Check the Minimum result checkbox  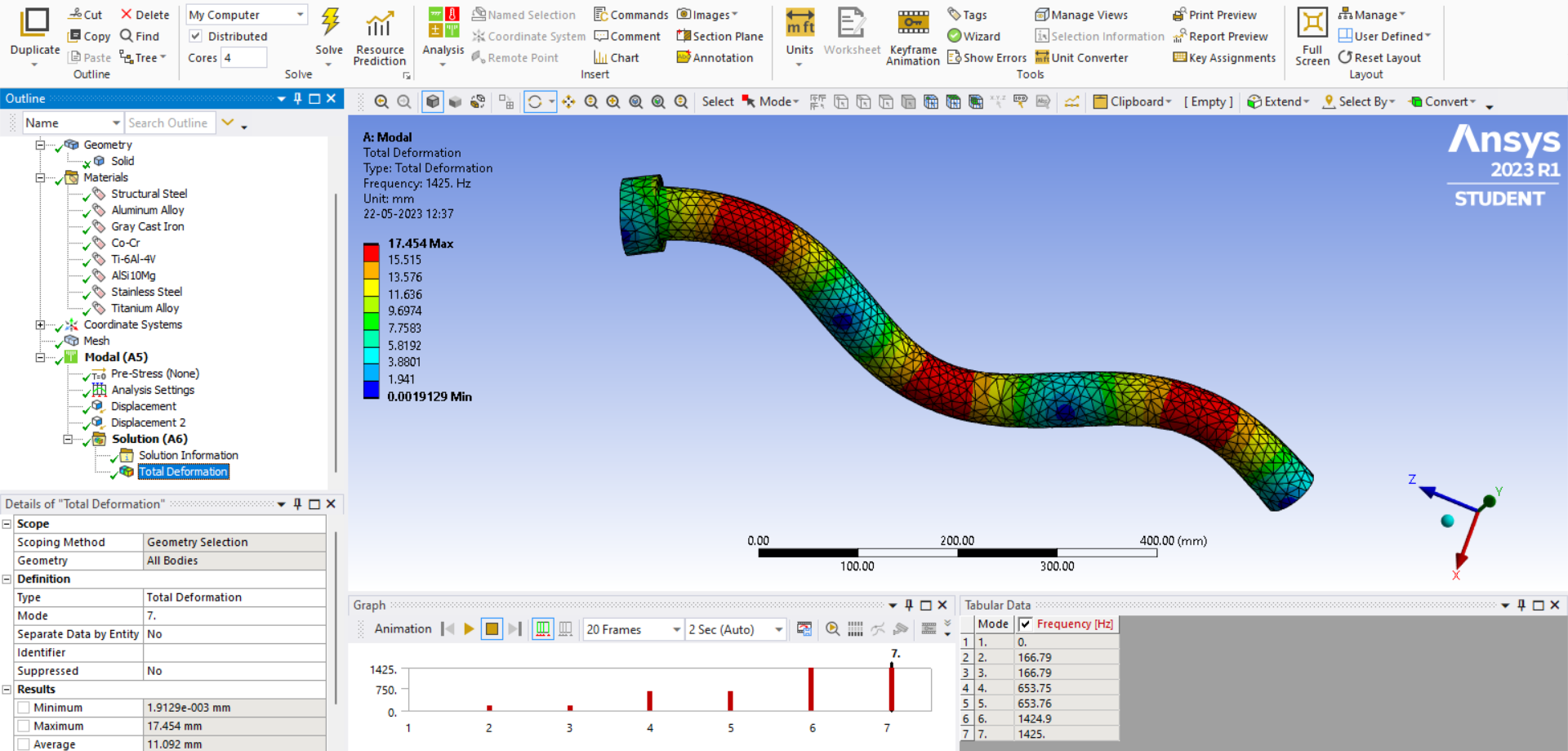click(x=24, y=708)
